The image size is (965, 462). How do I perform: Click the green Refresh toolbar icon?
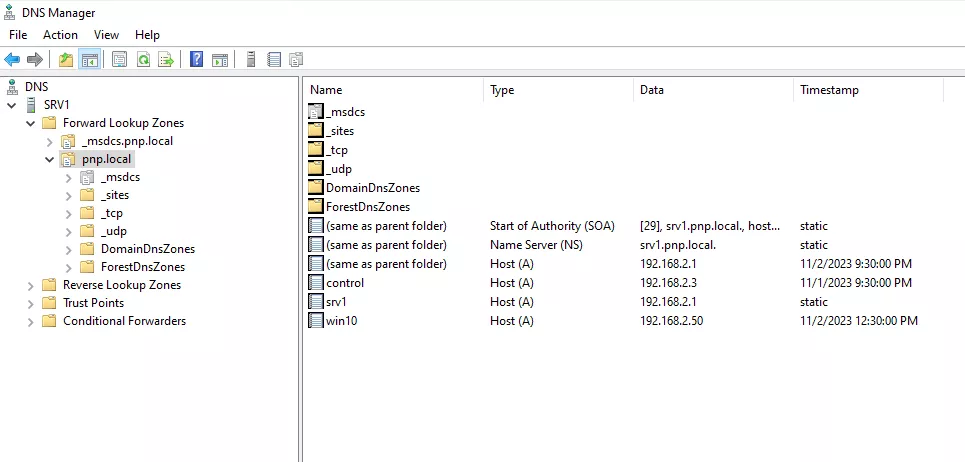point(143,60)
